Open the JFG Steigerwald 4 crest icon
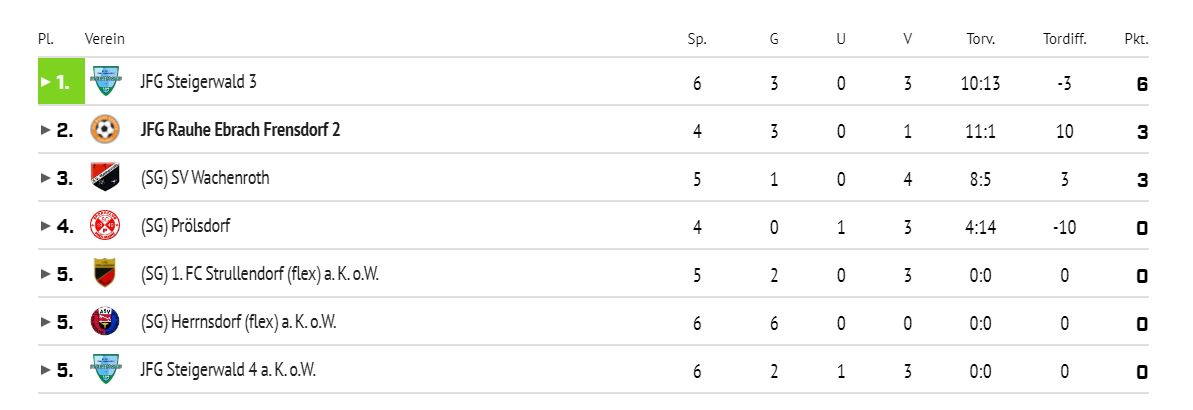Viewport: 1193px width, 410px height. (x=105, y=369)
